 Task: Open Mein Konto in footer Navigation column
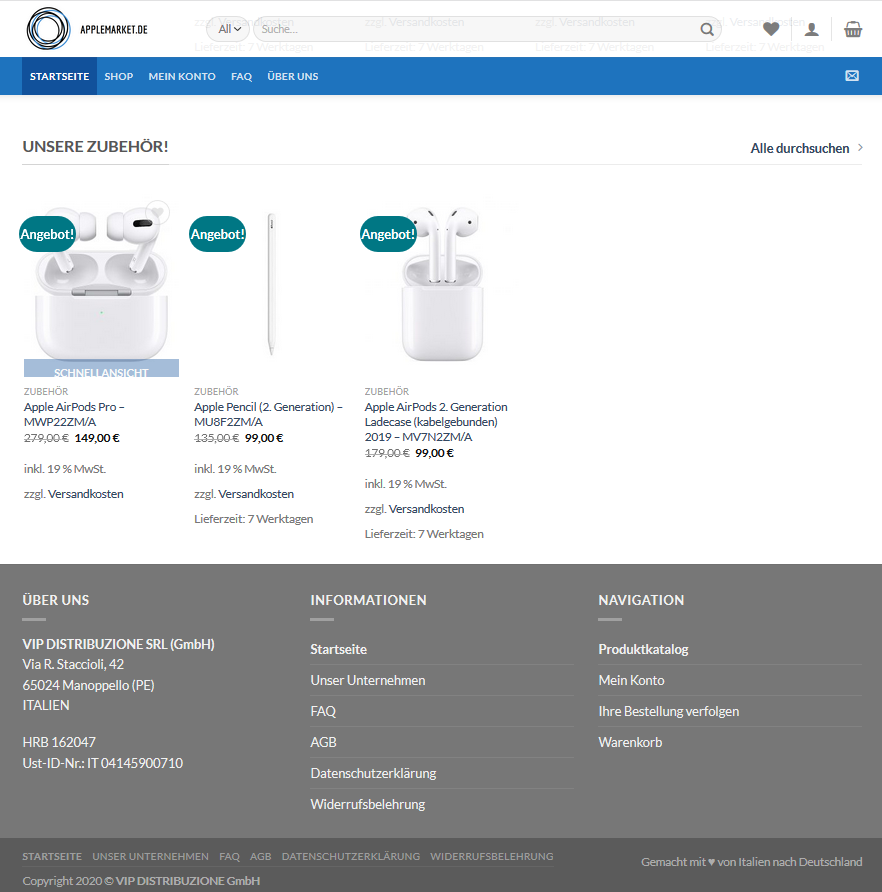(631, 680)
